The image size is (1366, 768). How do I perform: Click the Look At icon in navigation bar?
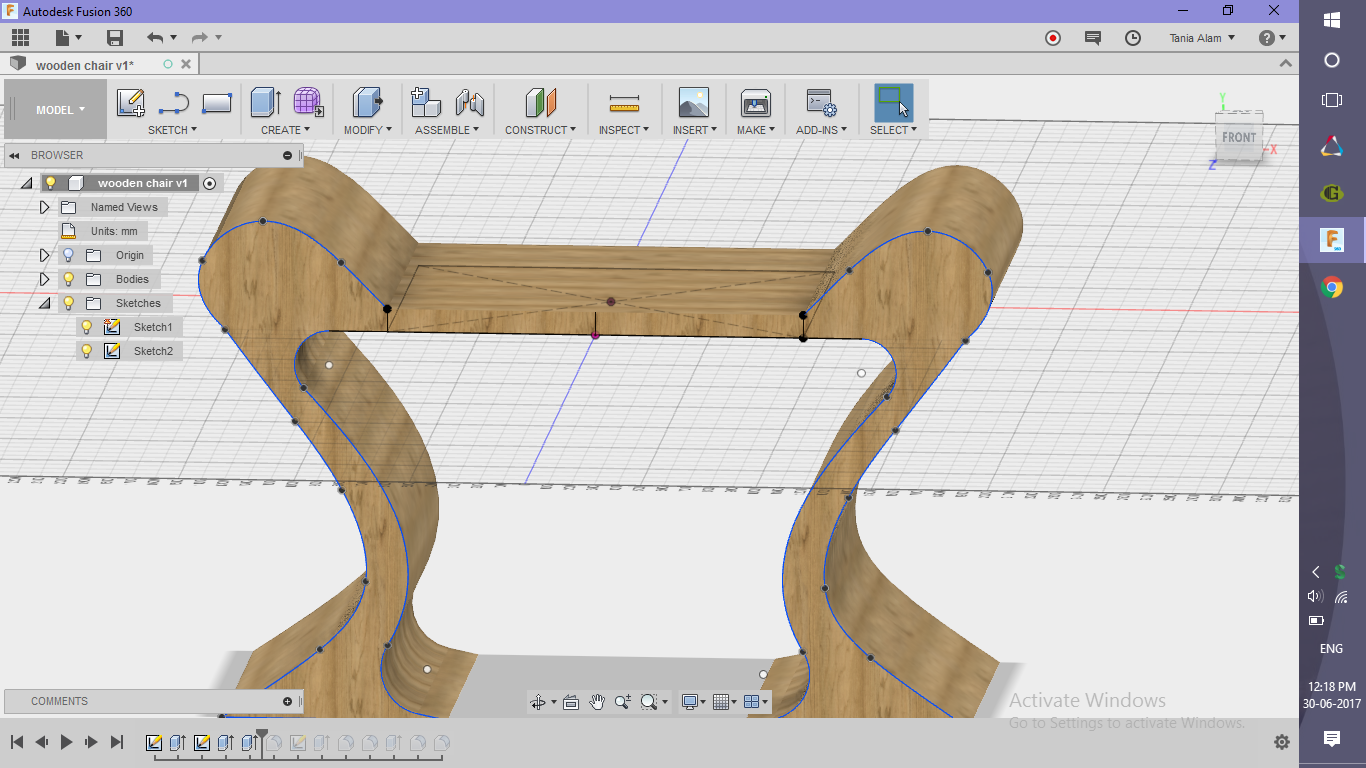point(571,702)
